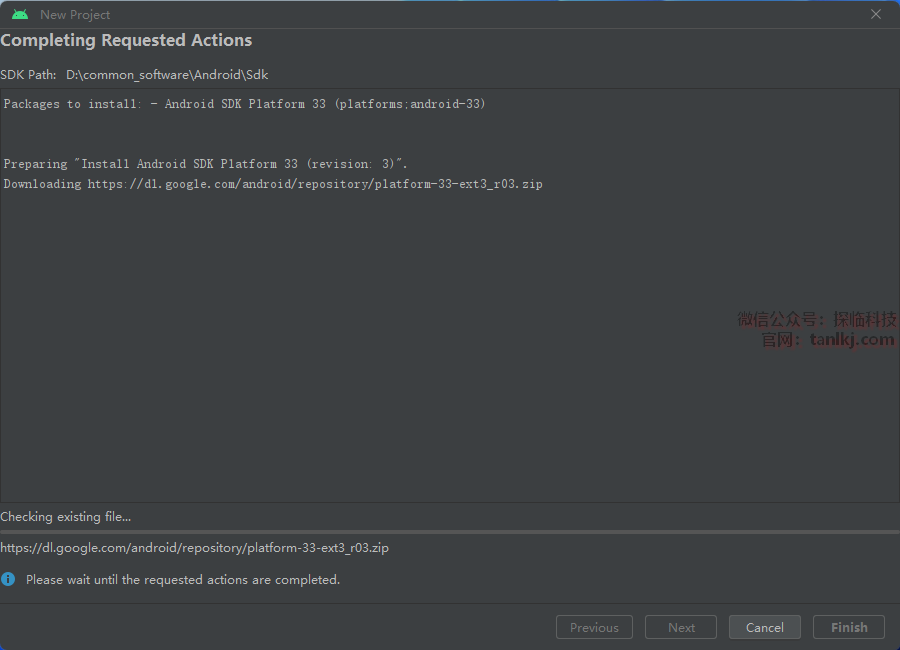Click the blue info icon

(8, 579)
